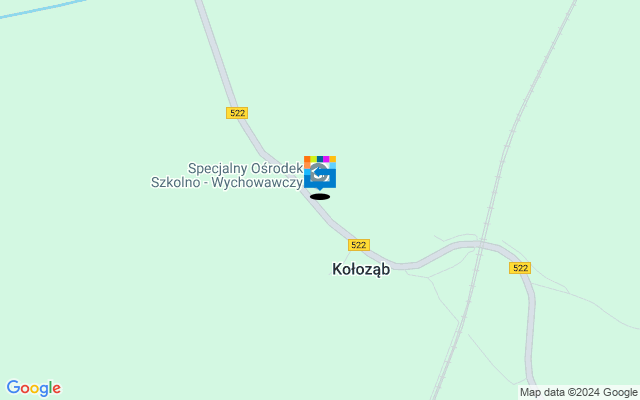Click the grey glyph inside the marker
The height and width of the screenshot is (400, 640).
[319, 173]
